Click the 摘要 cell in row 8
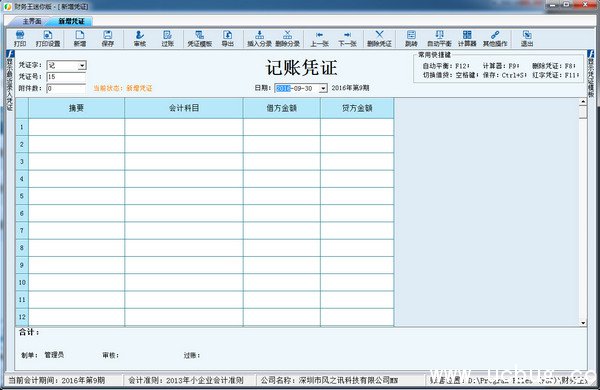The height and width of the screenshot is (390, 600). [77, 248]
